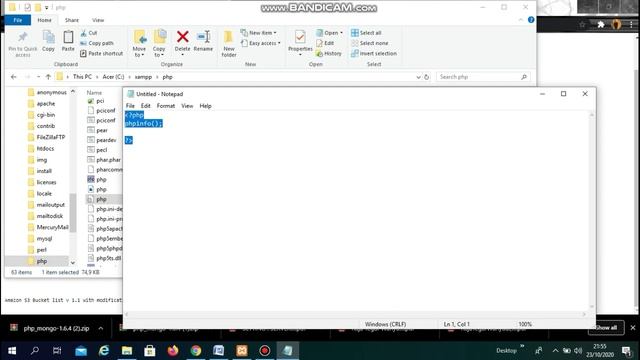Click Notepad text editing area
The height and width of the screenshot is (360, 640).
(357, 211)
